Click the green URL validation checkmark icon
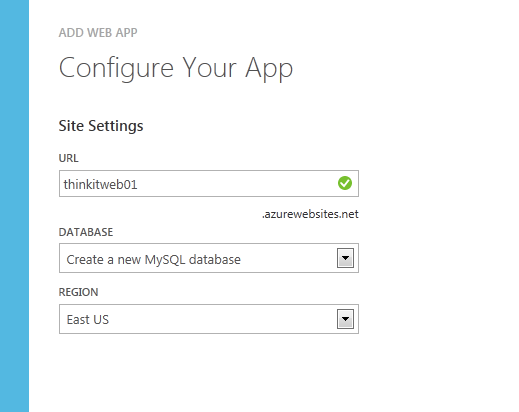The height and width of the screenshot is (412, 519). pos(345,183)
